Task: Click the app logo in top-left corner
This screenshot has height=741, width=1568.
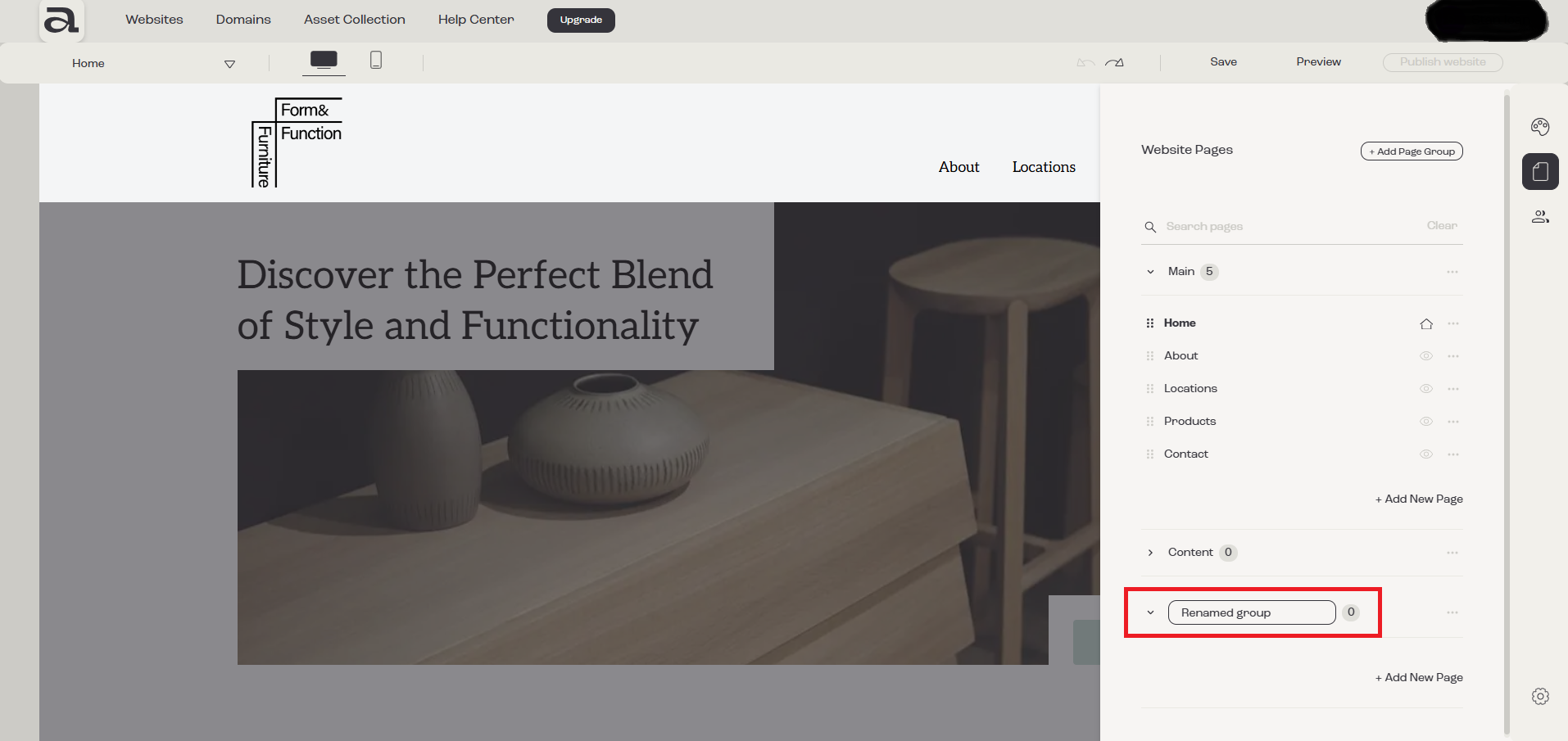Action: [x=61, y=20]
